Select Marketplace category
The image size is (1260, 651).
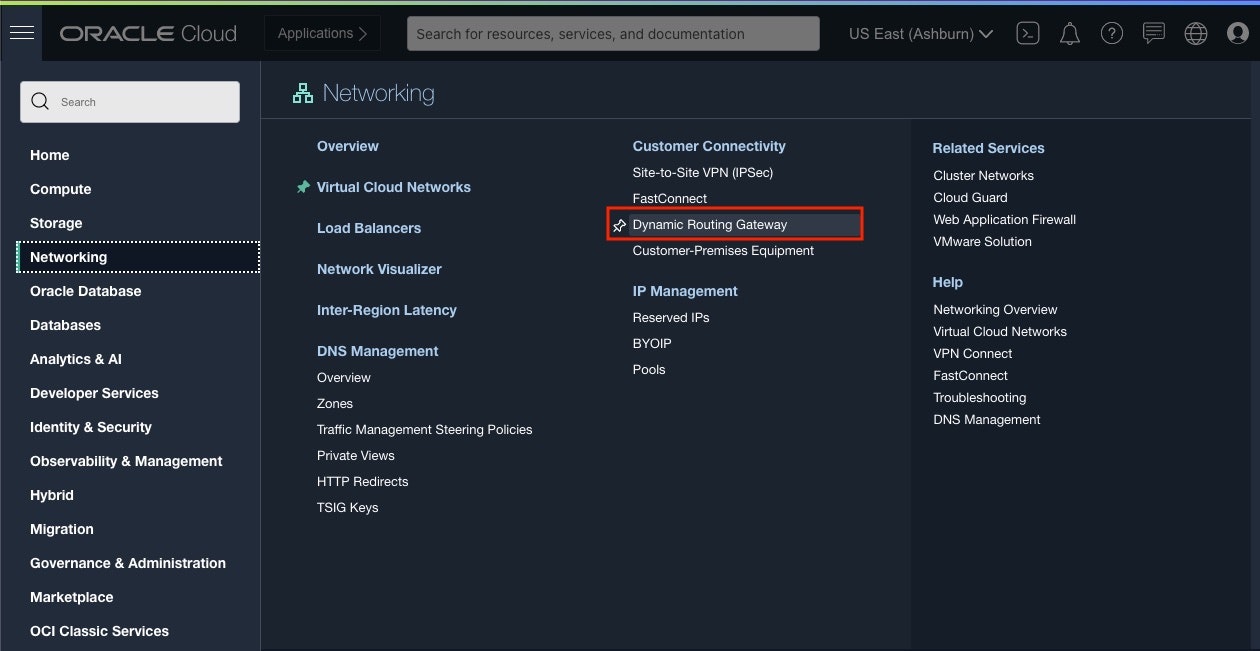click(x=72, y=597)
